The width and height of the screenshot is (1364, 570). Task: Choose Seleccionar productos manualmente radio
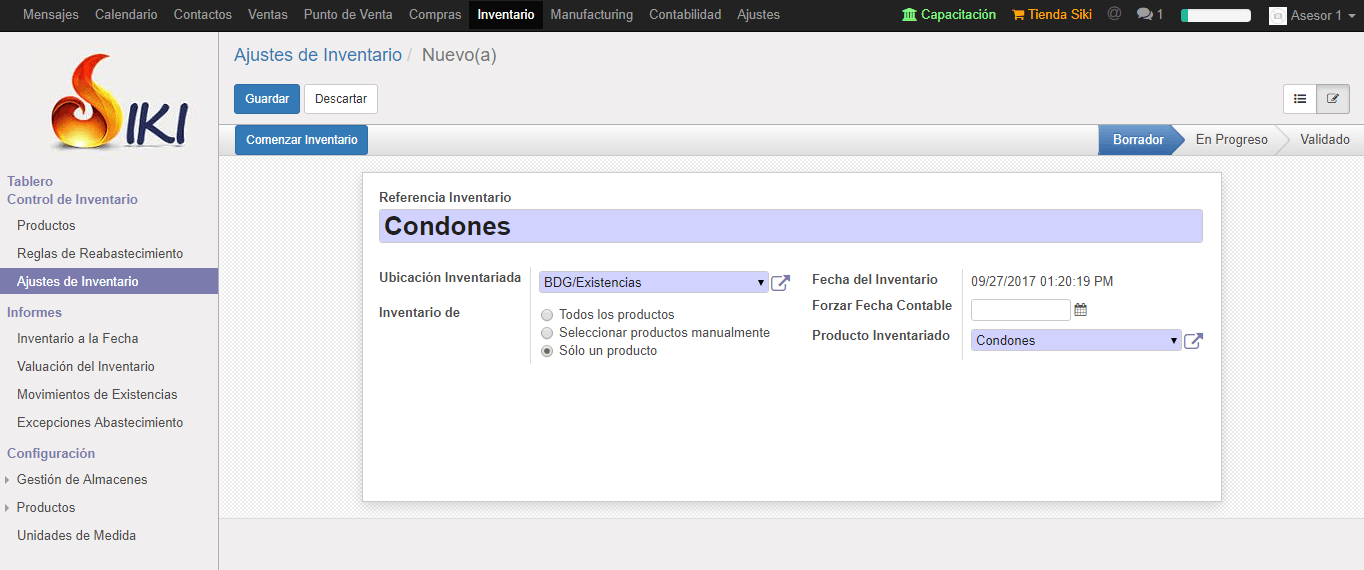(547, 333)
